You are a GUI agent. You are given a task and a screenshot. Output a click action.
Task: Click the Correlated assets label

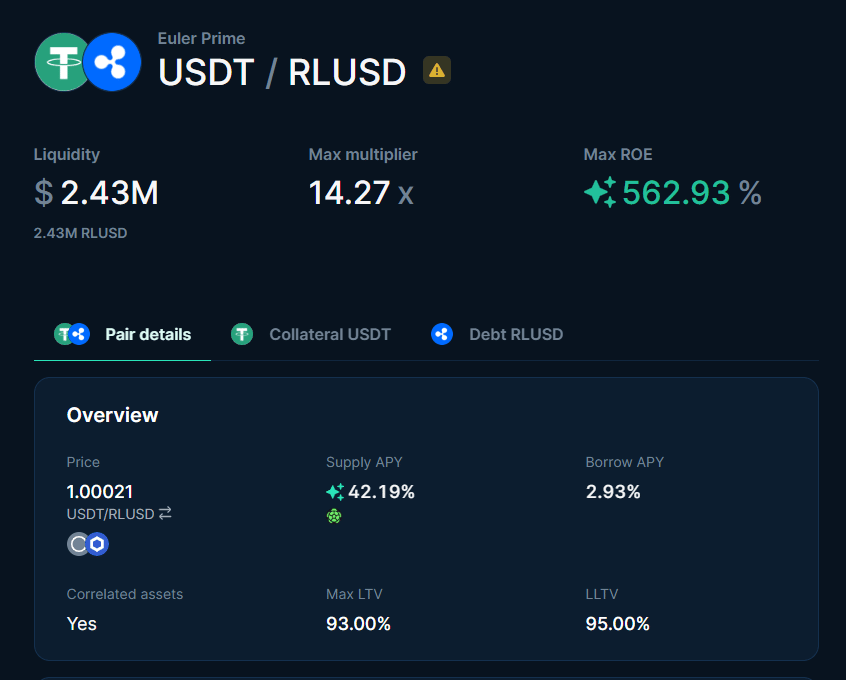point(125,594)
